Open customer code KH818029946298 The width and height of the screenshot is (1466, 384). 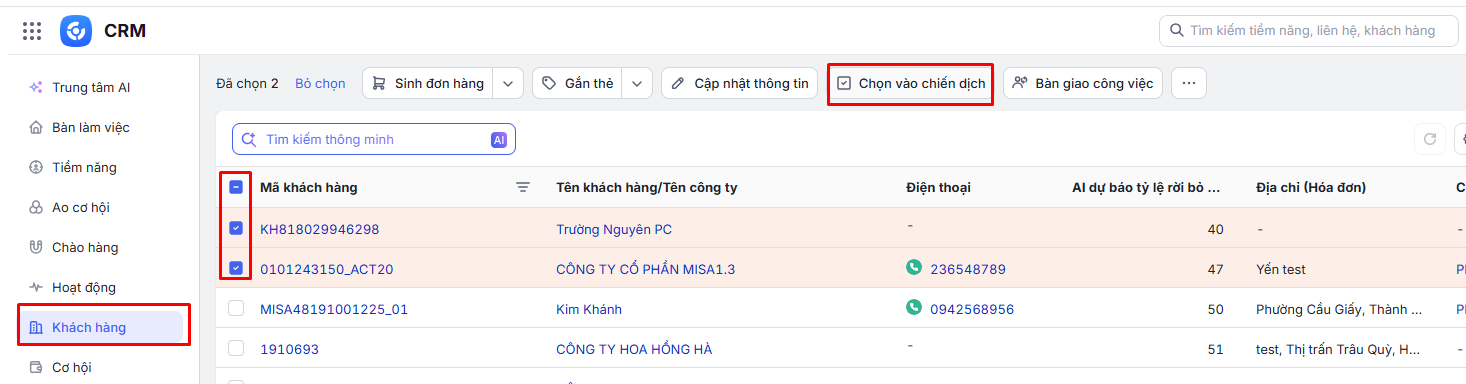(x=320, y=229)
